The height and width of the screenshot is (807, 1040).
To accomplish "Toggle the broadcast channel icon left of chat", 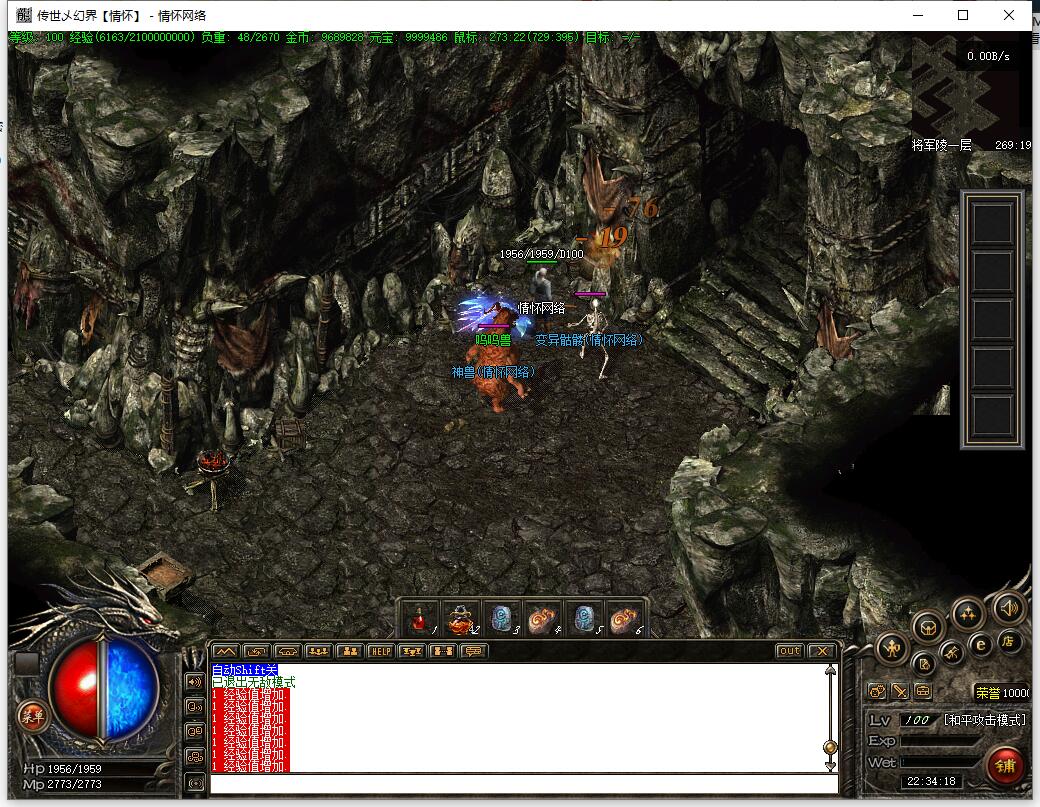I will (x=194, y=782).
